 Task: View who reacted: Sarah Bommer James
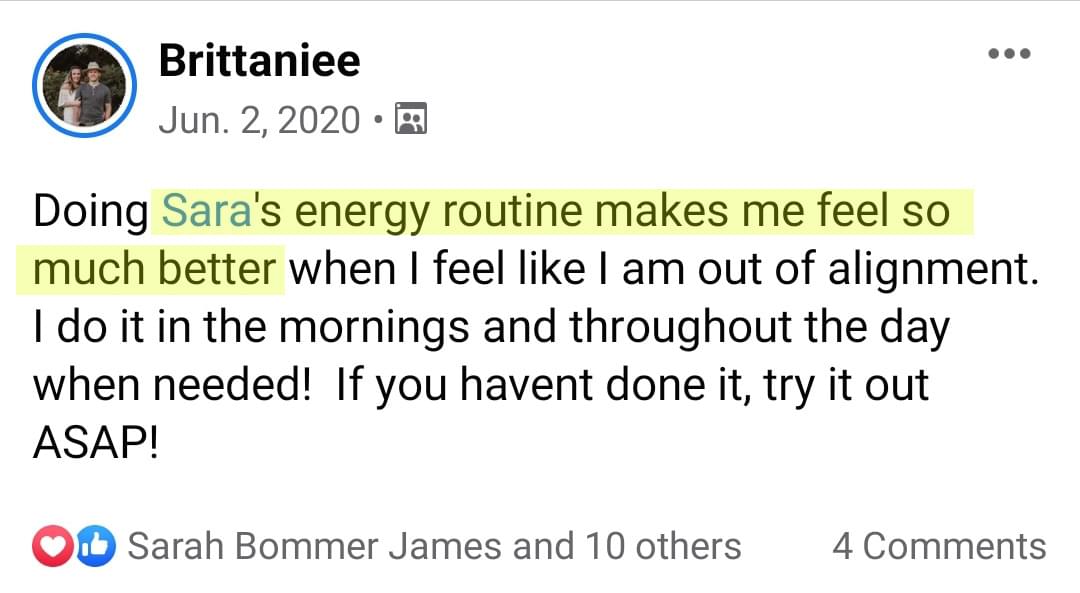317,546
